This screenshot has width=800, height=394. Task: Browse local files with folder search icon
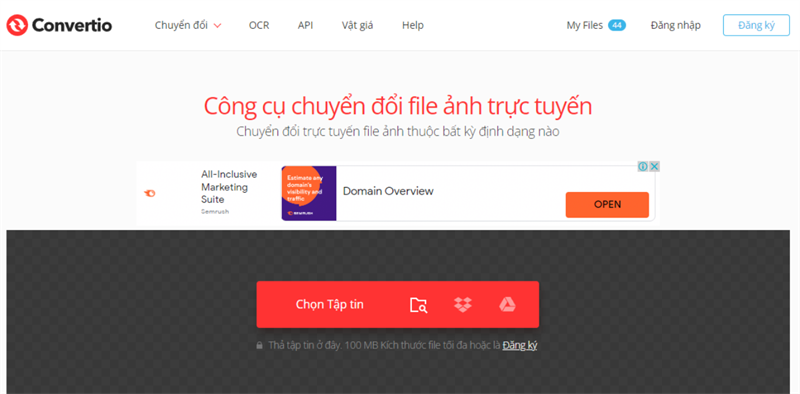point(418,305)
